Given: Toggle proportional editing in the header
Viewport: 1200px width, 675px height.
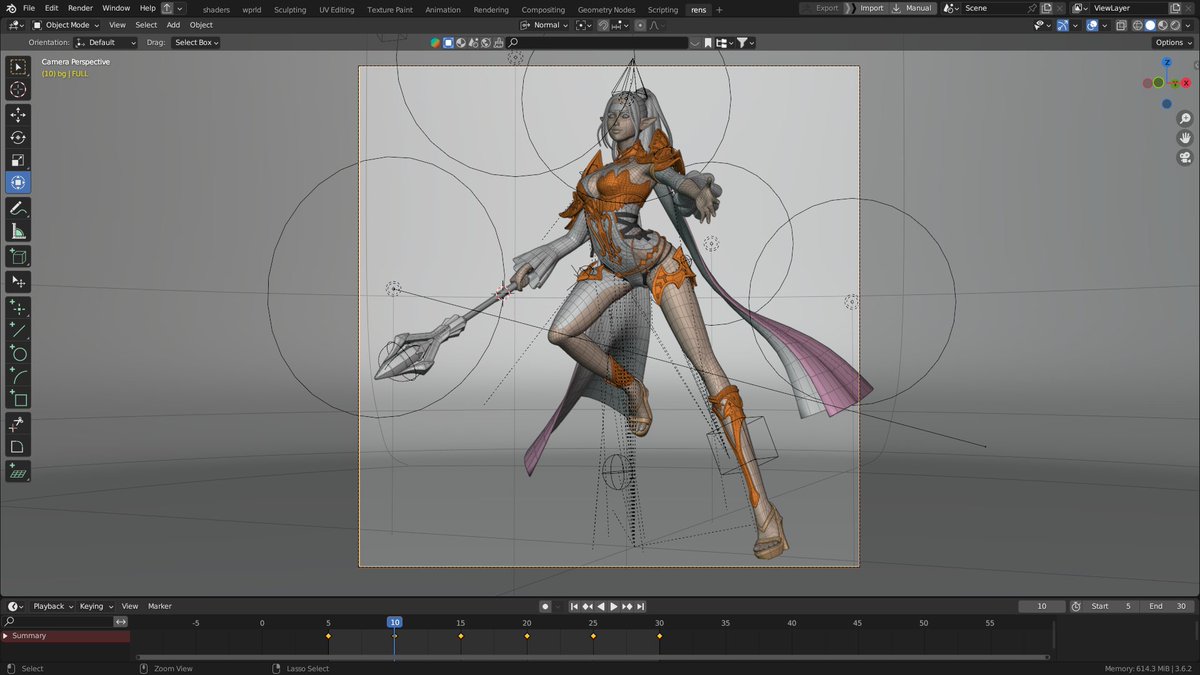Looking at the screenshot, I should click(640, 25).
